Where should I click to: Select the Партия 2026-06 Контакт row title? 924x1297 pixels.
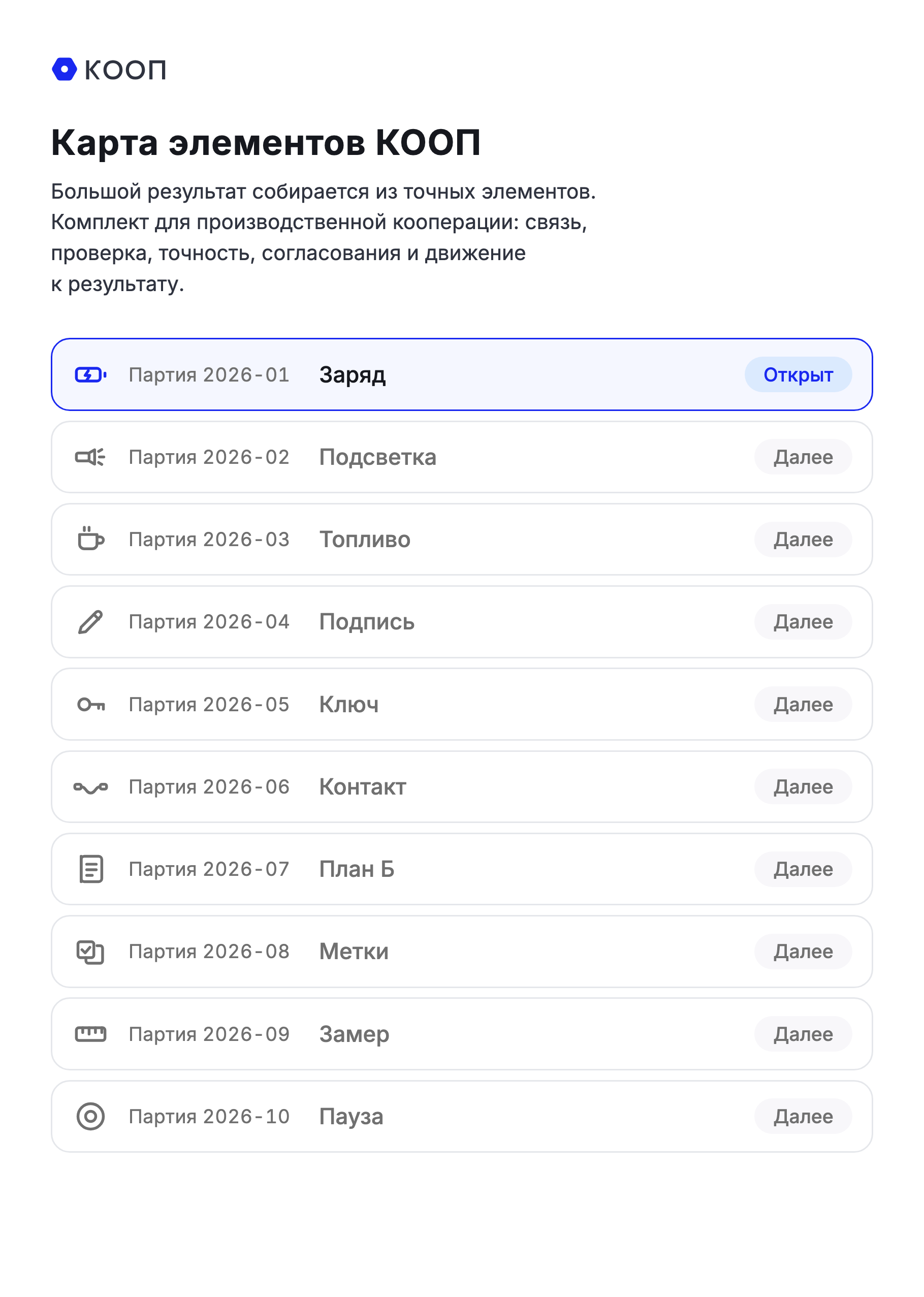362,787
